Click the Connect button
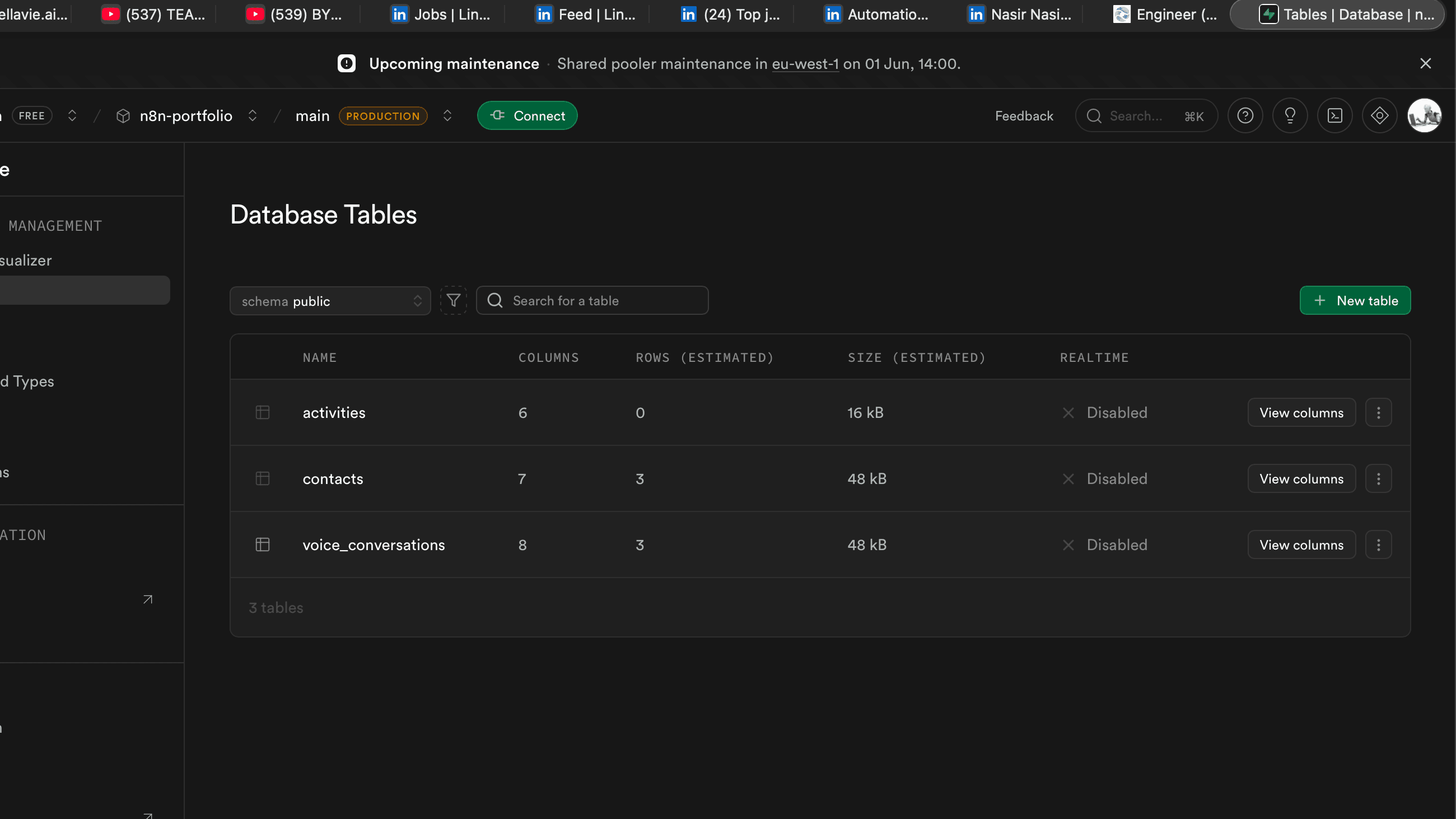This screenshot has height=819, width=1456. coord(528,116)
